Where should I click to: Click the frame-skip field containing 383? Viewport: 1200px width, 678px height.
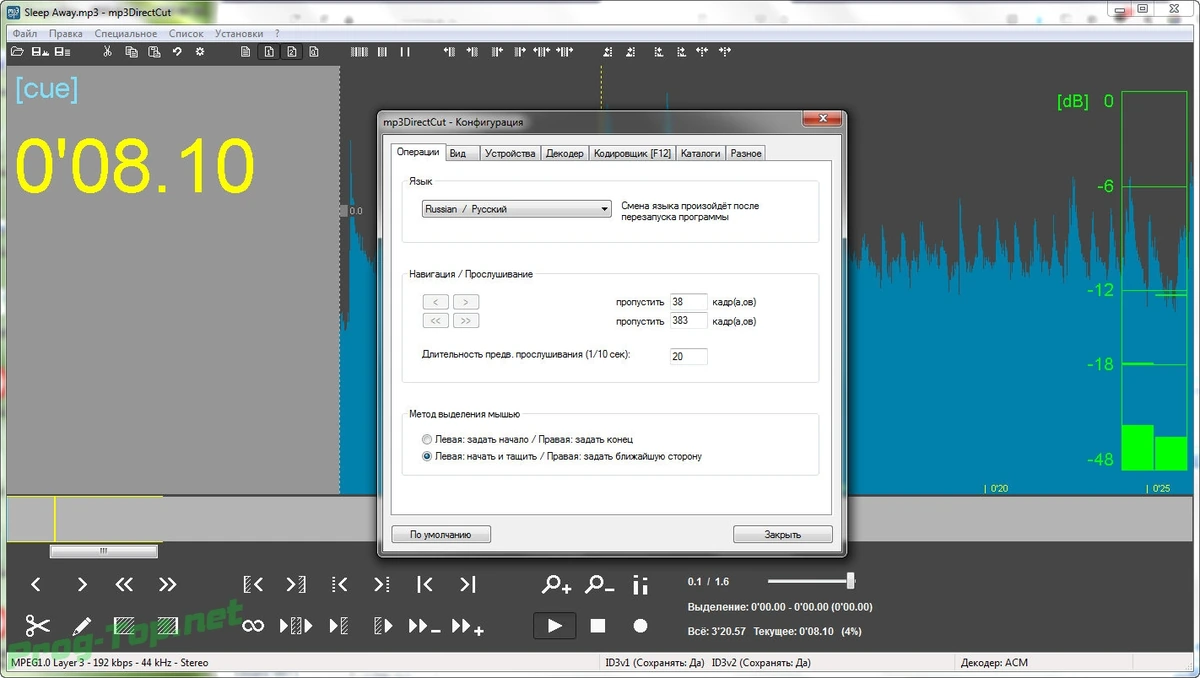[689, 321]
